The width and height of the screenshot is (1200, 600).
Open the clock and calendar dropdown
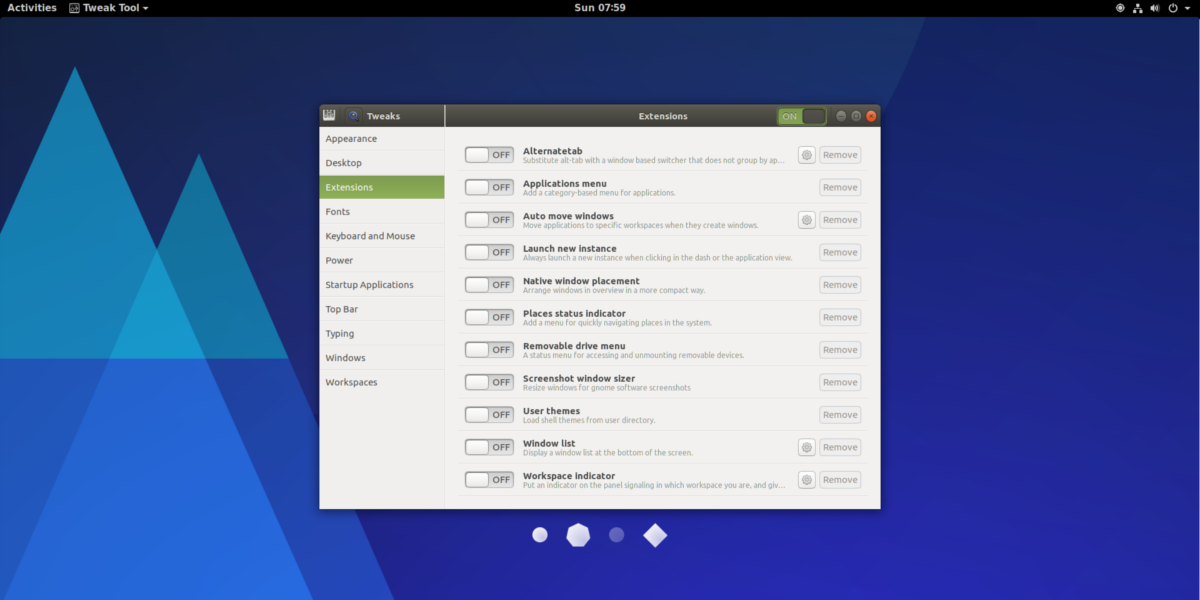(x=600, y=8)
